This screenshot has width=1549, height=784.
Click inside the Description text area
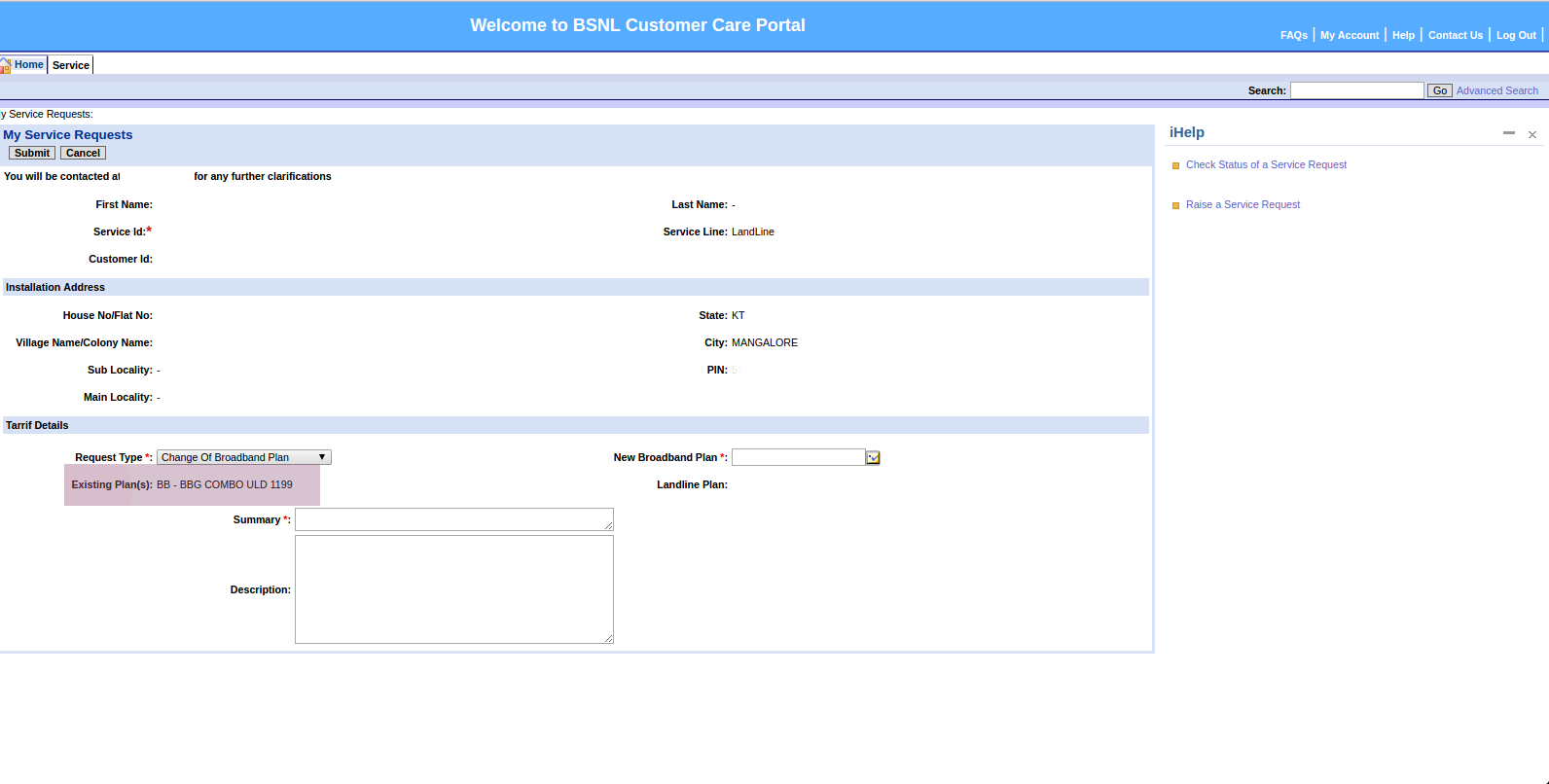coord(453,589)
